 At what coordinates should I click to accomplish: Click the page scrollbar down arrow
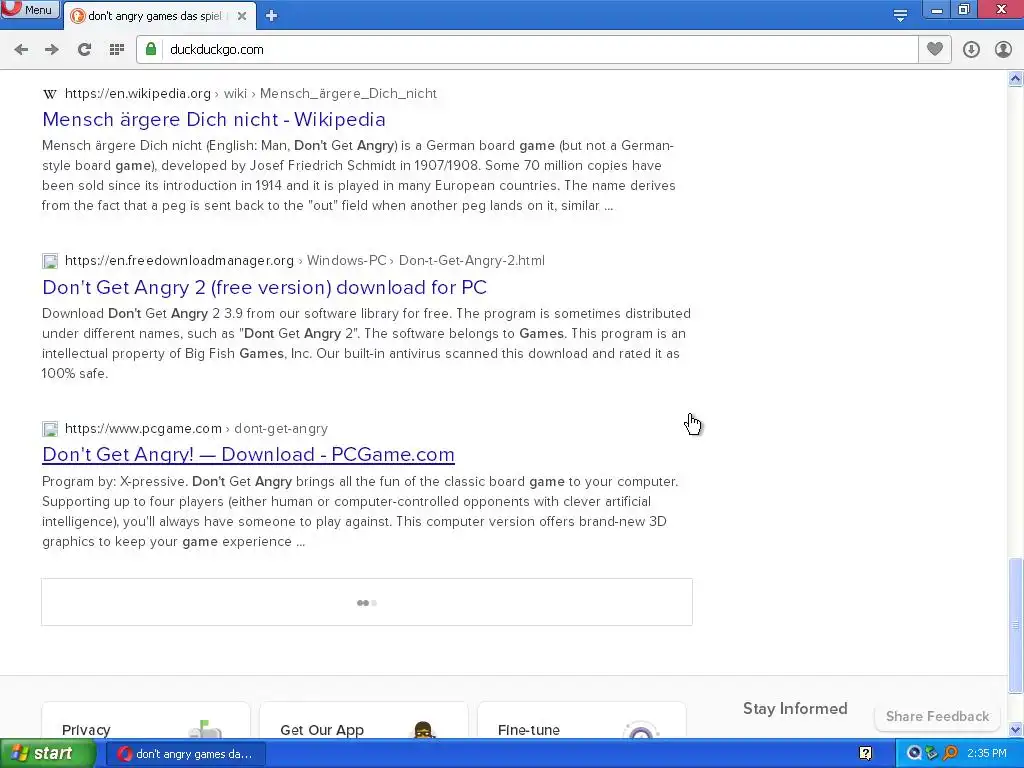[x=1016, y=729]
